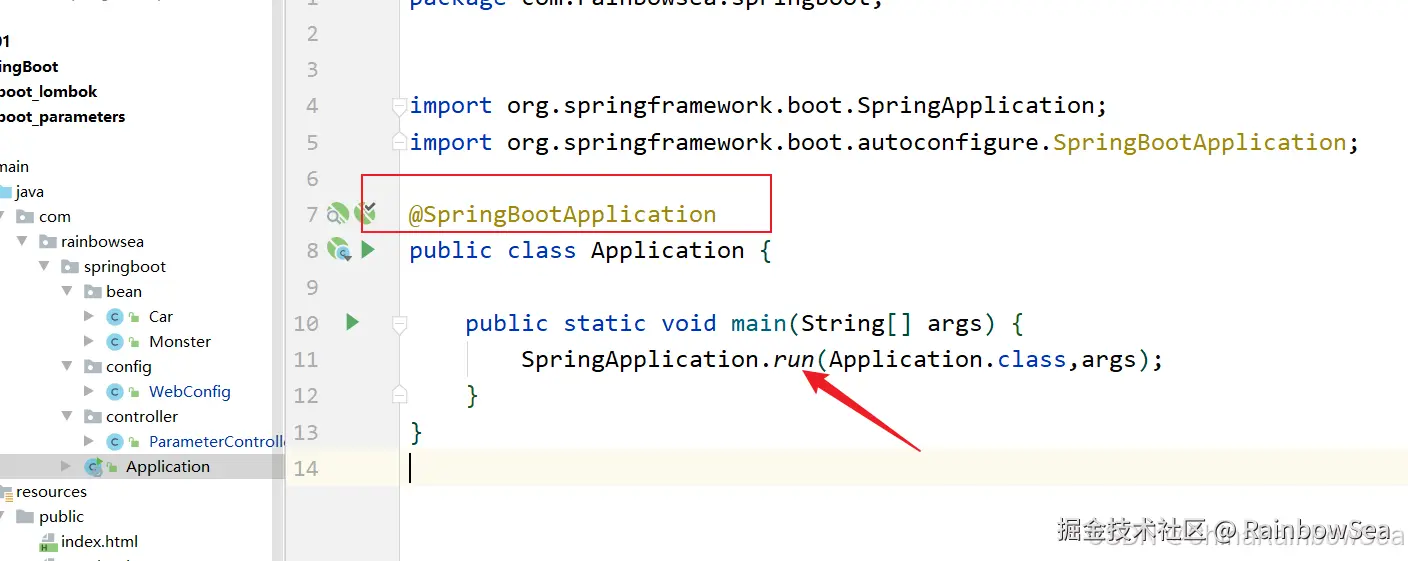The height and width of the screenshot is (561, 1408).
Task: Click the @SpringBootApplication annotation
Action: pos(563,214)
